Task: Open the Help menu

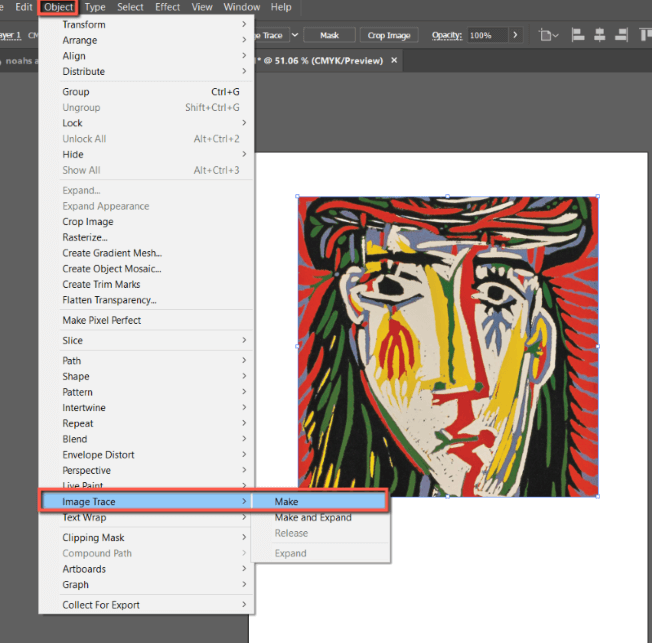Action: click(x=281, y=7)
